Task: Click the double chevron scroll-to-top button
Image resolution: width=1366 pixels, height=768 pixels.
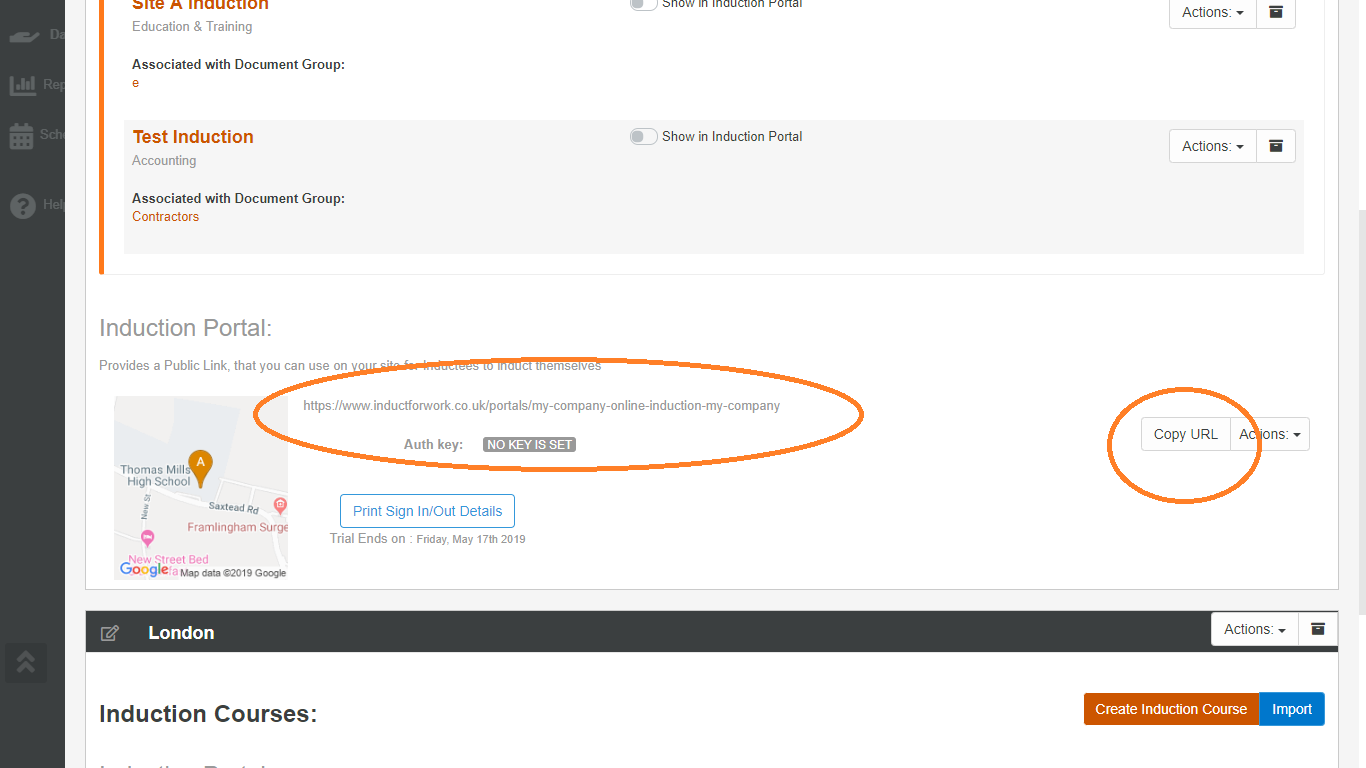Action: tap(26, 662)
